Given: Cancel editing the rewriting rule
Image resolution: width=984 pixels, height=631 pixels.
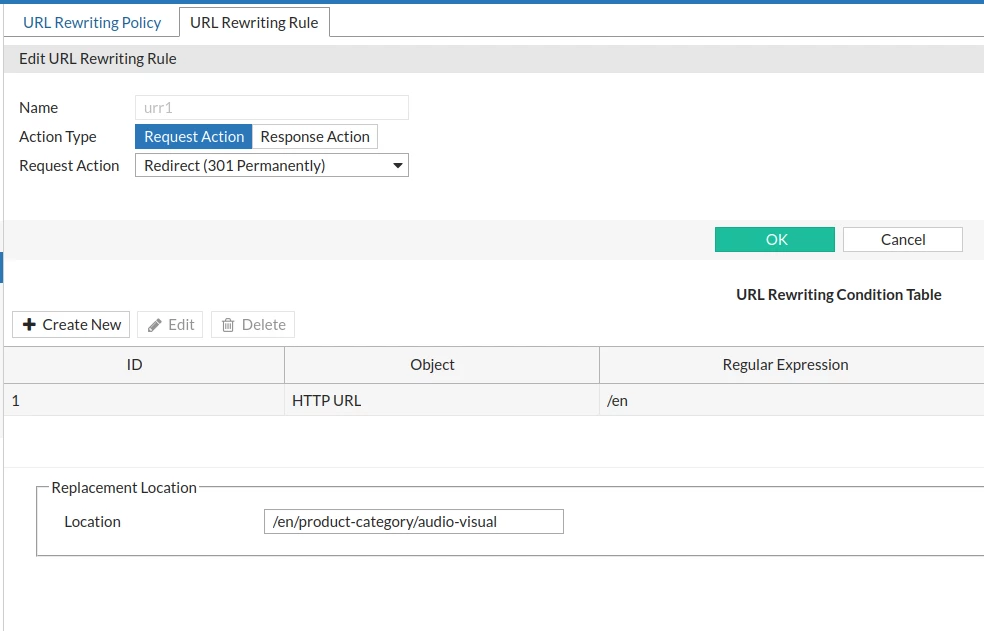Looking at the screenshot, I should (902, 239).
